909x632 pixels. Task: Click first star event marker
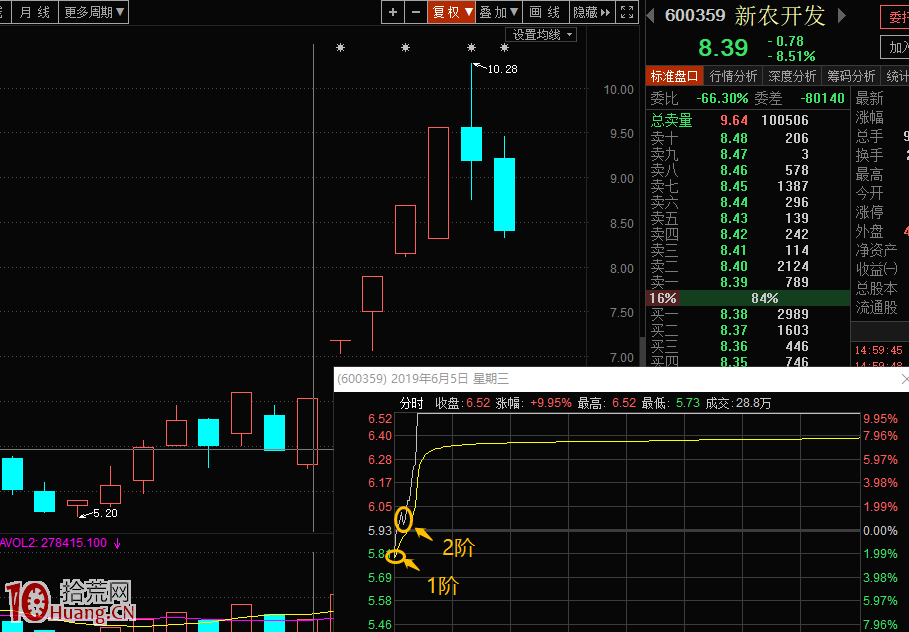[x=340, y=48]
